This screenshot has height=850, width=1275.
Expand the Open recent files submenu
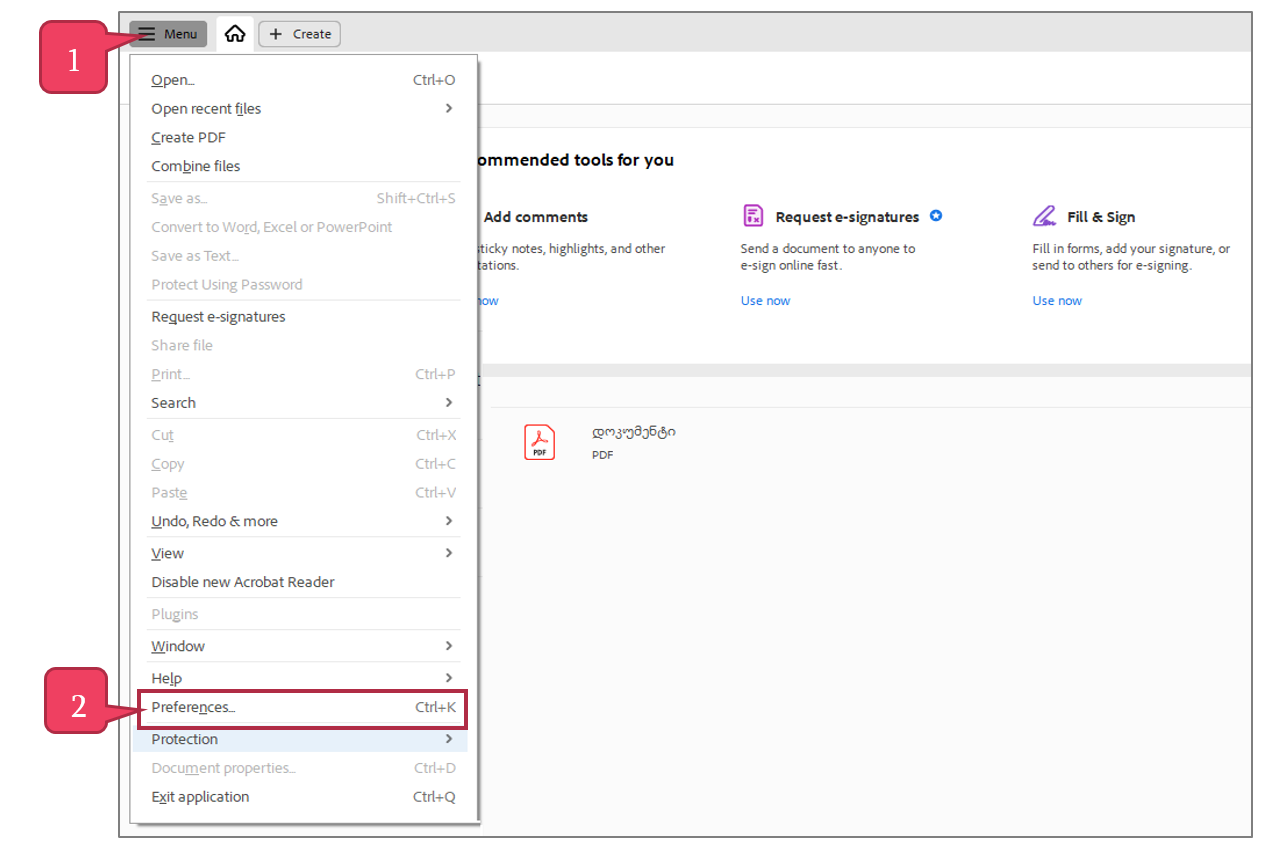pos(303,109)
